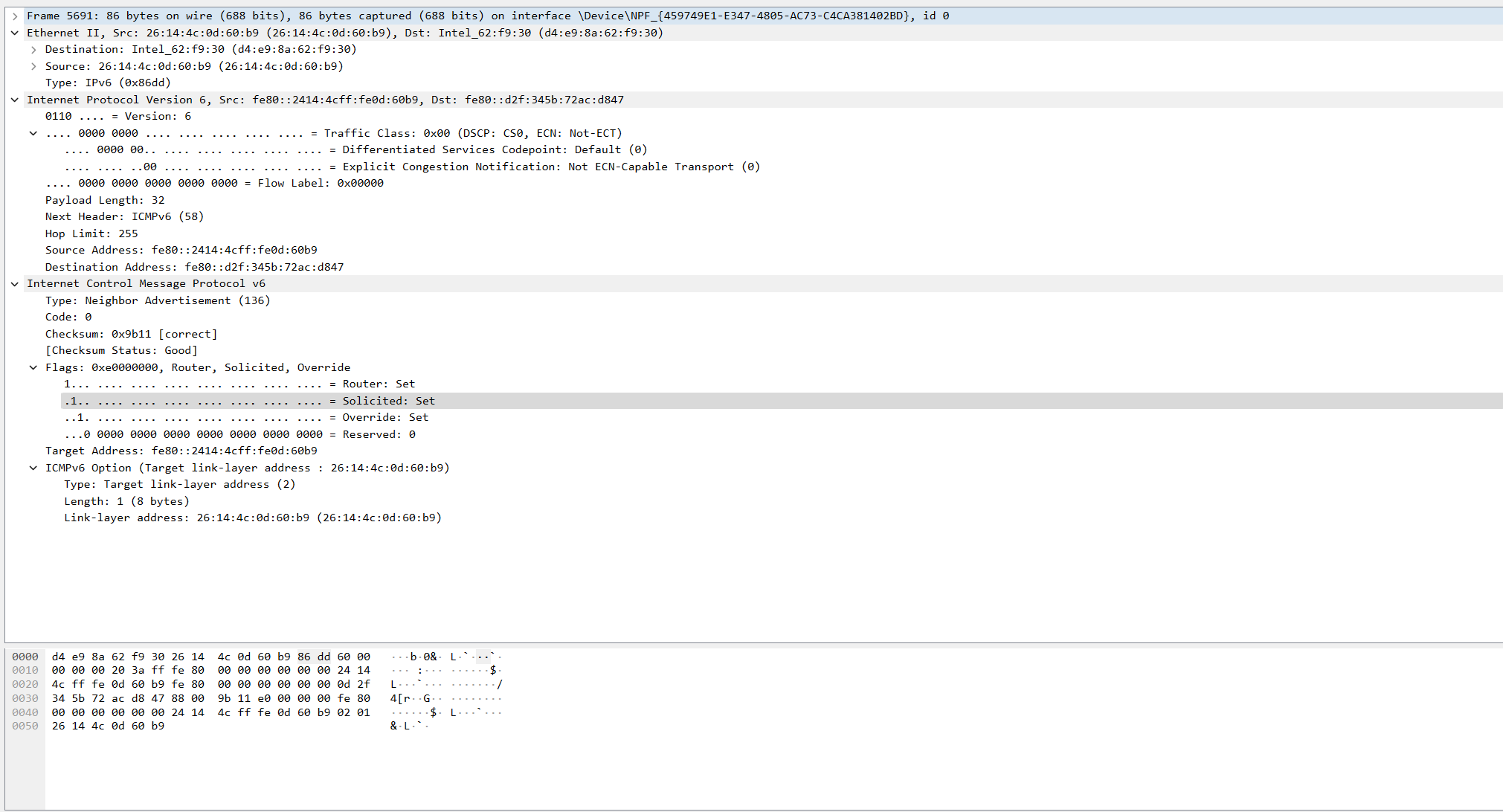Click hex offset 0030 in bytes pane
1503x812 pixels.
point(25,698)
